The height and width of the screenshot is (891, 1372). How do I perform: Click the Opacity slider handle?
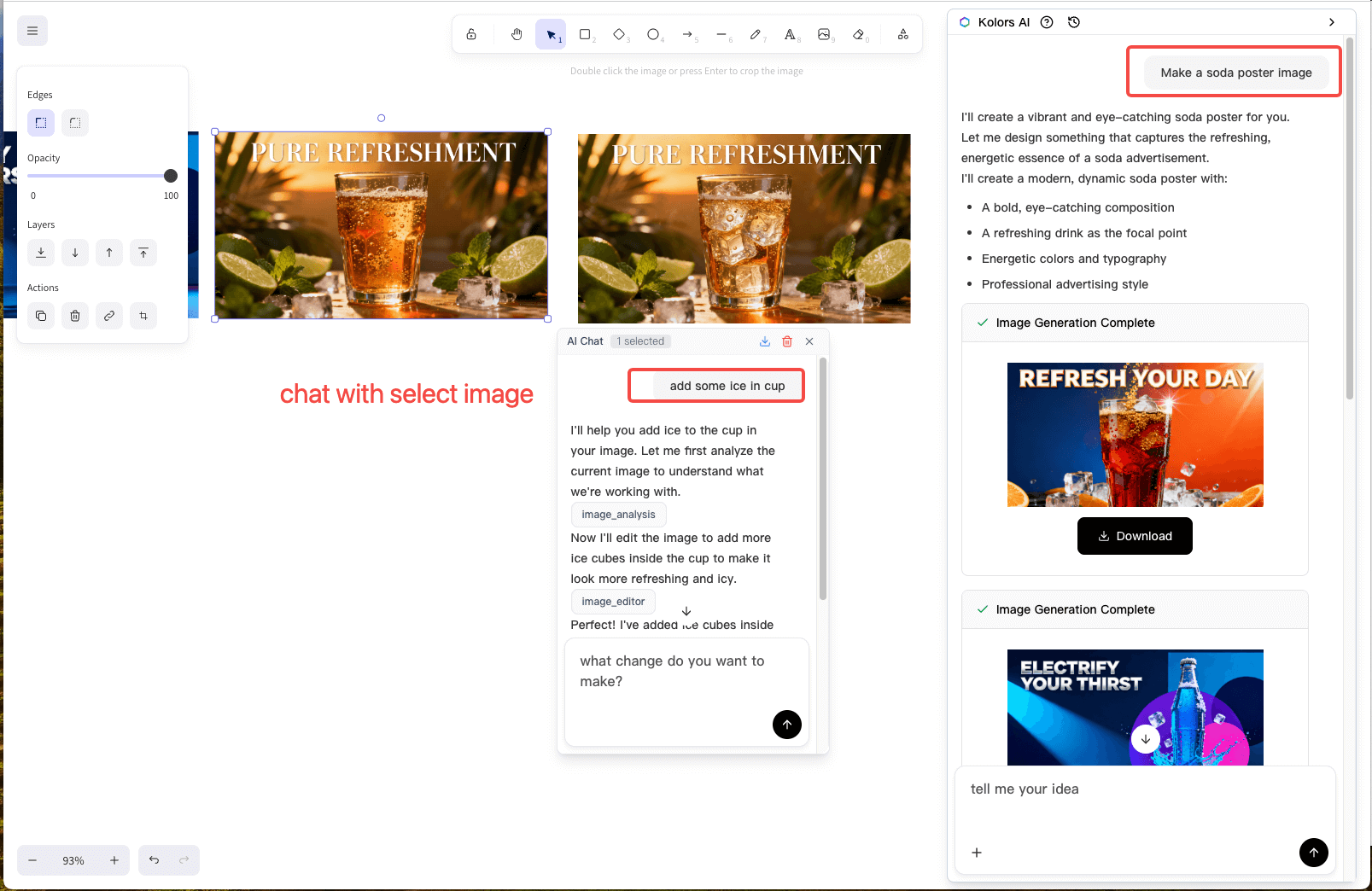click(x=171, y=176)
